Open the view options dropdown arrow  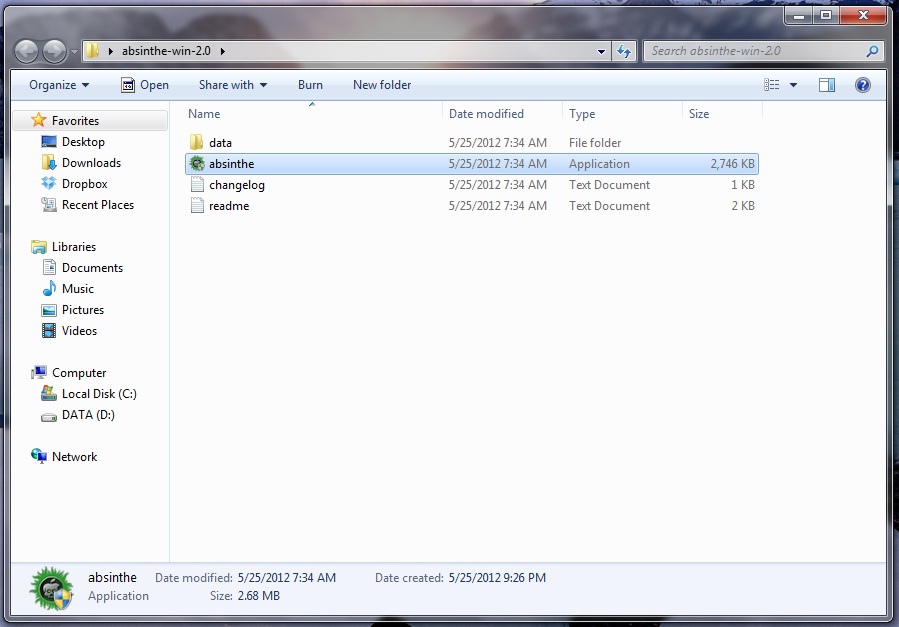coord(794,85)
